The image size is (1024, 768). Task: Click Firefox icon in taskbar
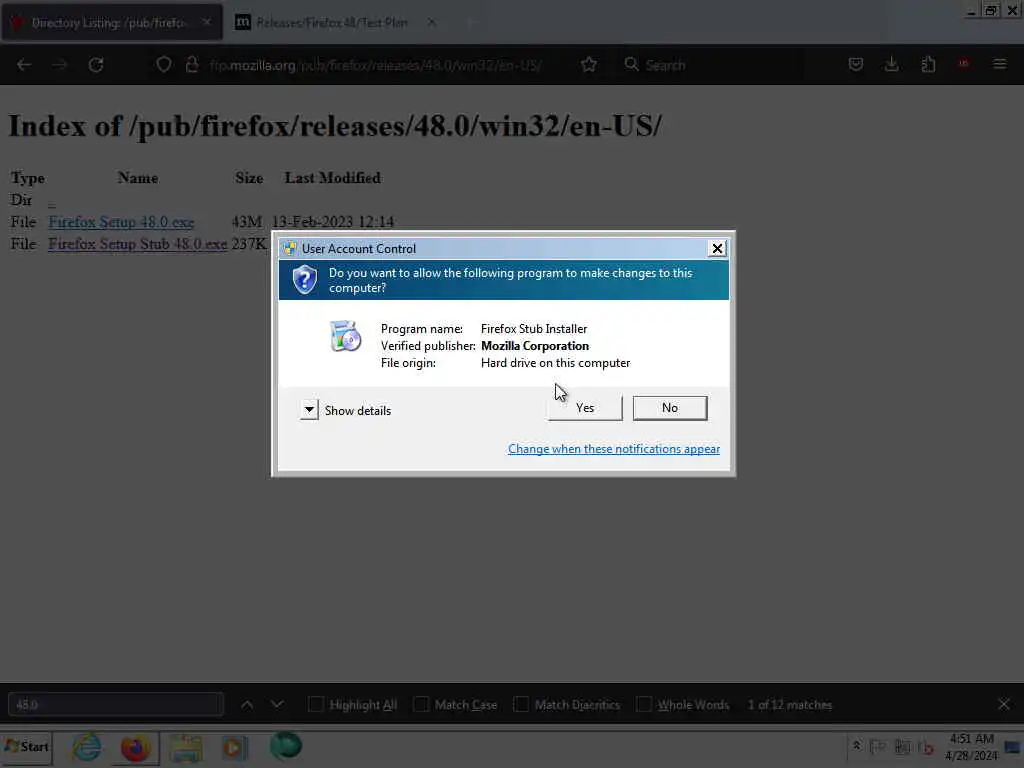tap(135, 747)
